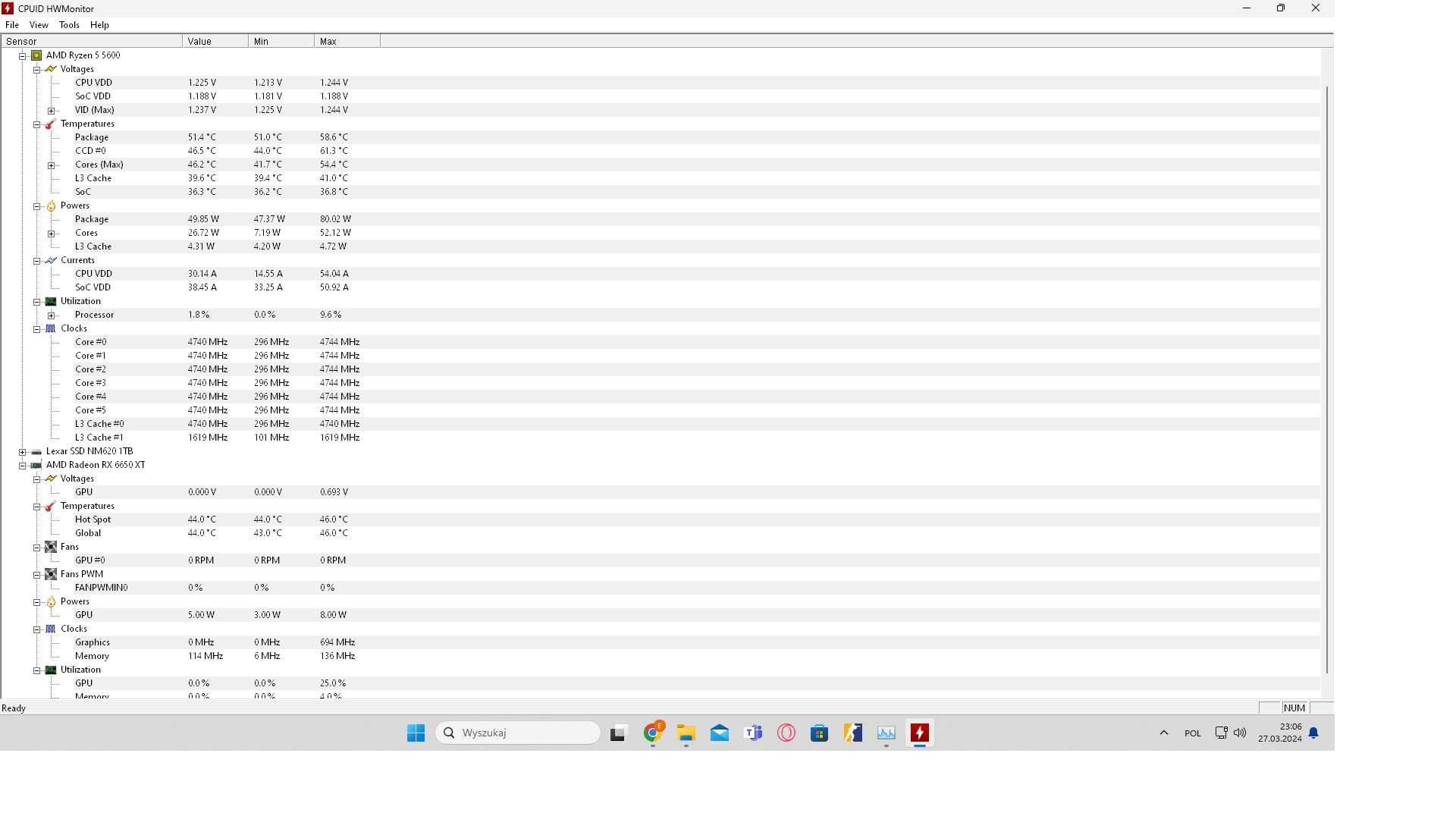1456x816 pixels.
Task: Click the Fans PWM icon
Action: (x=51, y=574)
